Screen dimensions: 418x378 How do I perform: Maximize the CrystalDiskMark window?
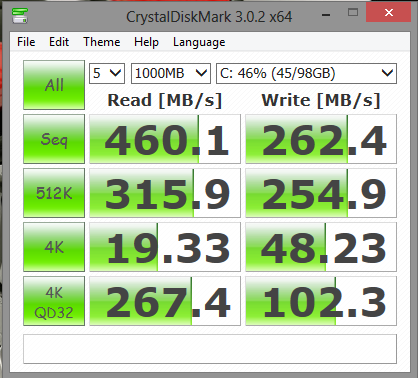353,13
